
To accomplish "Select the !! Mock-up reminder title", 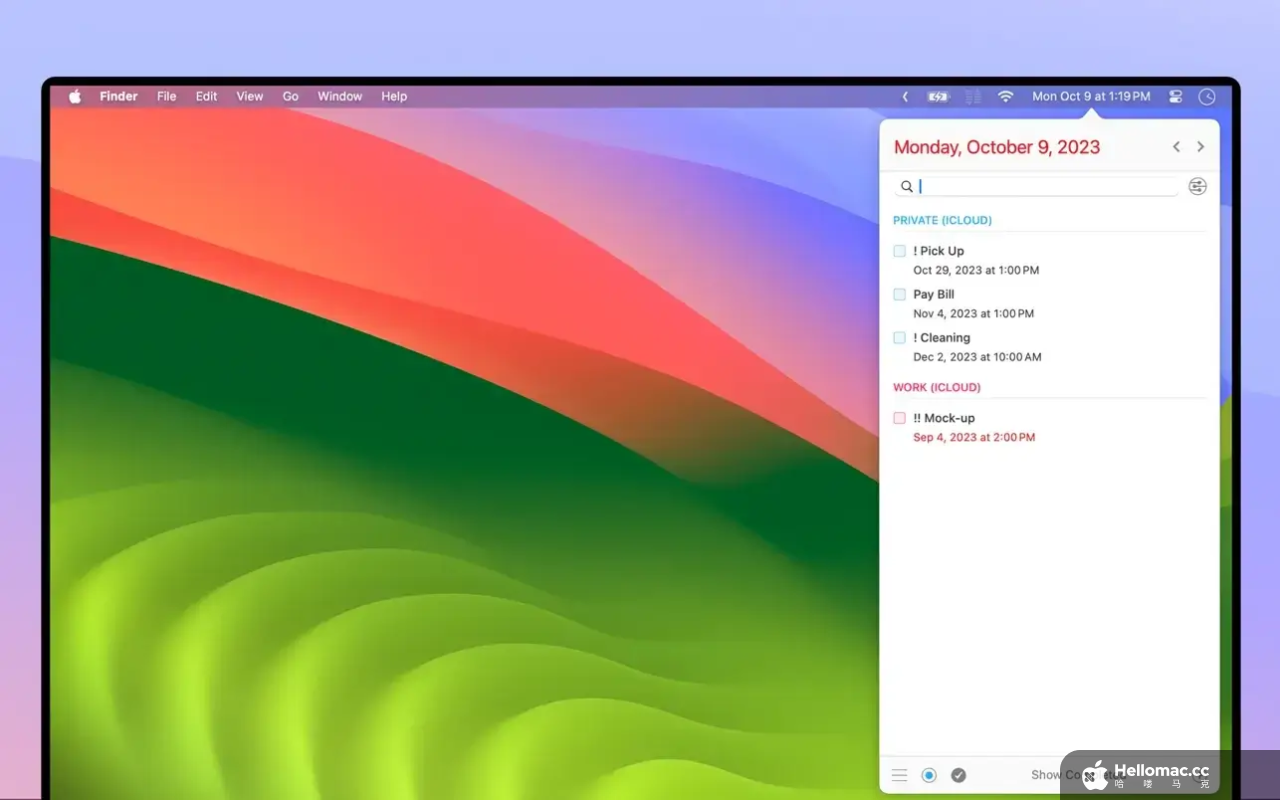I will click(944, 418).
